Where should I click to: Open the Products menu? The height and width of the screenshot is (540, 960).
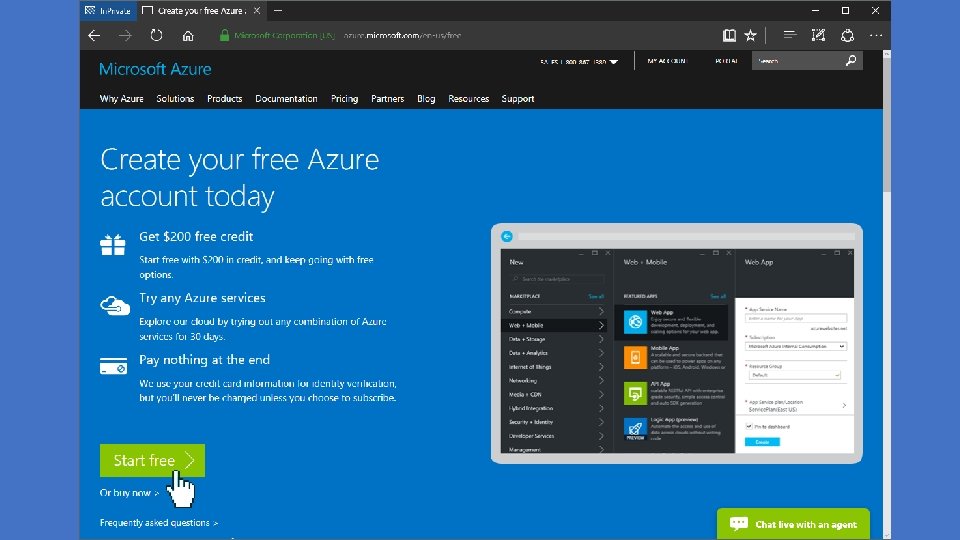coord(225,99)
